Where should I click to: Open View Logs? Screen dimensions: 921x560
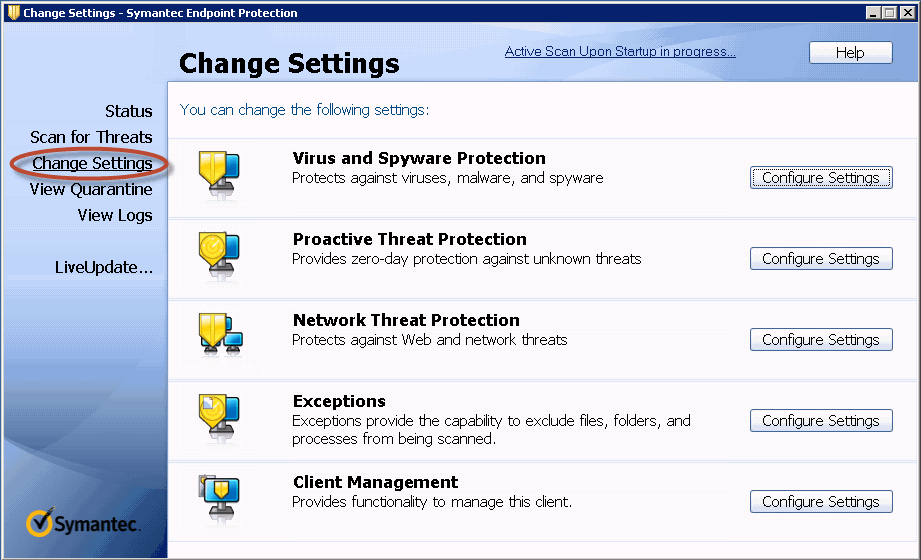tap(115, 215)
